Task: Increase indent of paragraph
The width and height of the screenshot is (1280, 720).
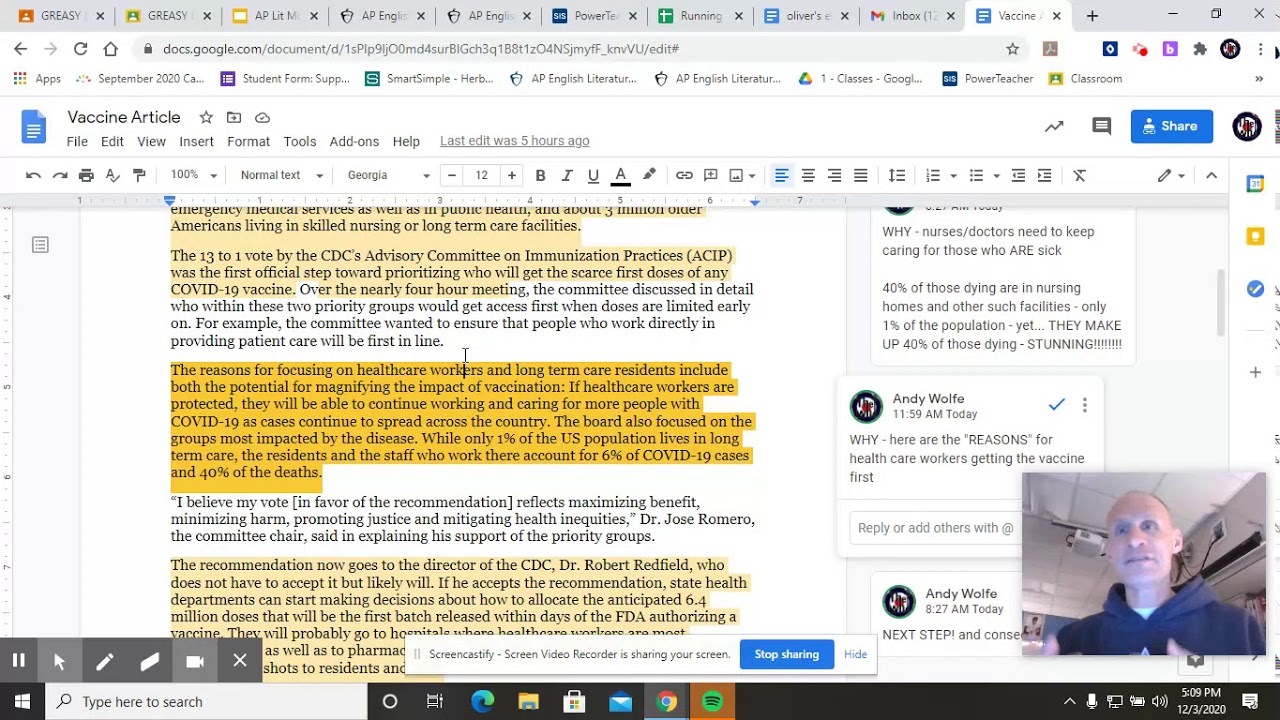Action: tap(1044, 175)
